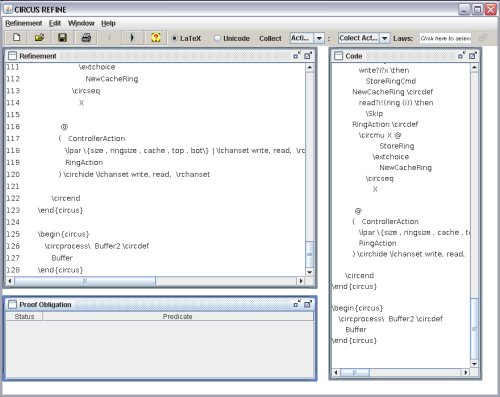Click line 112 NewCacheRing in Refinement
Viewport: 500px width, 397px height.
coord(112,79)
